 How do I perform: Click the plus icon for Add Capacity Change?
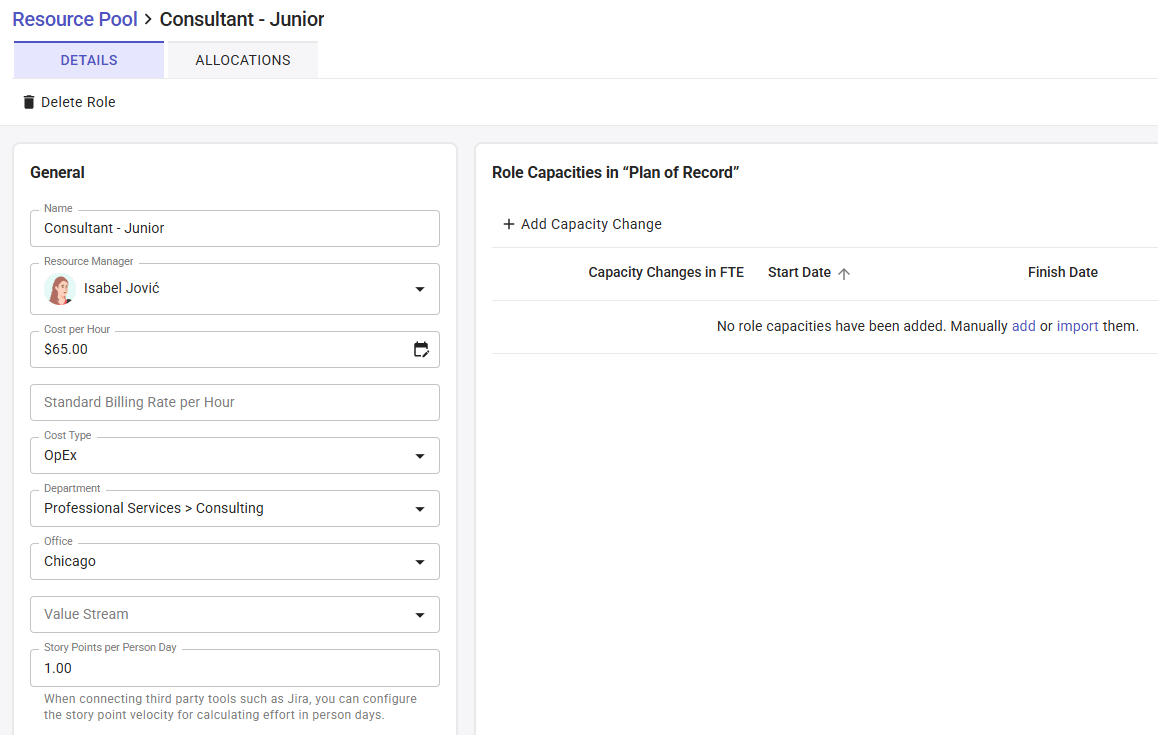click(508, 224)
